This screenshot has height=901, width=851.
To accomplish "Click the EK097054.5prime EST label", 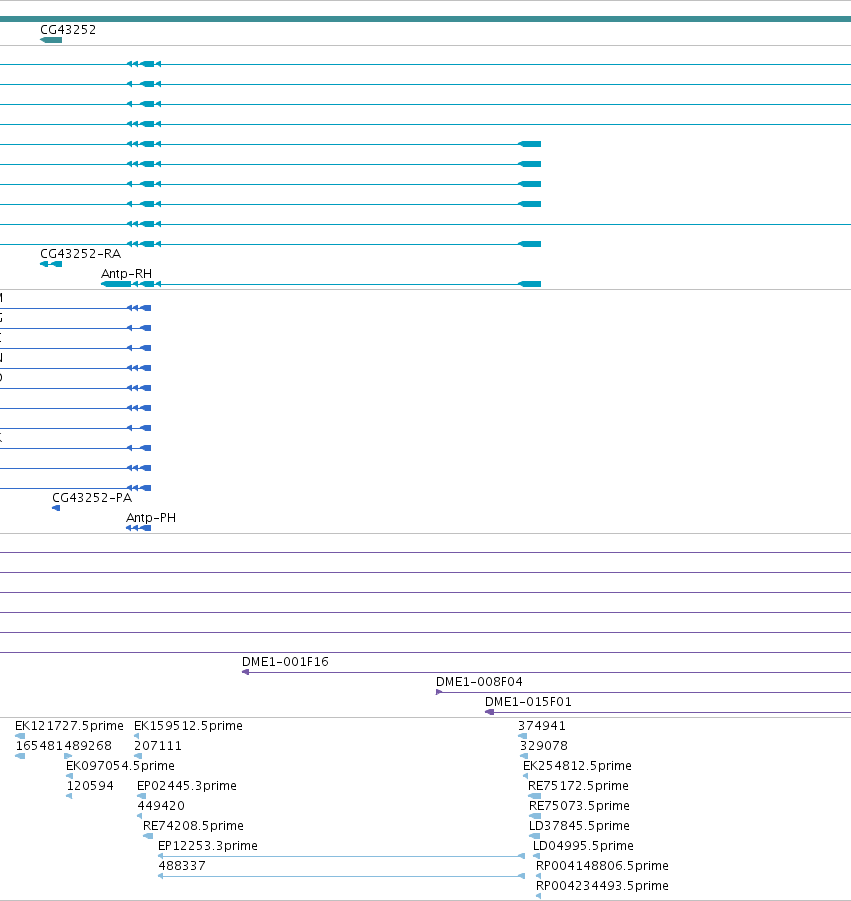I will (121, 765).
